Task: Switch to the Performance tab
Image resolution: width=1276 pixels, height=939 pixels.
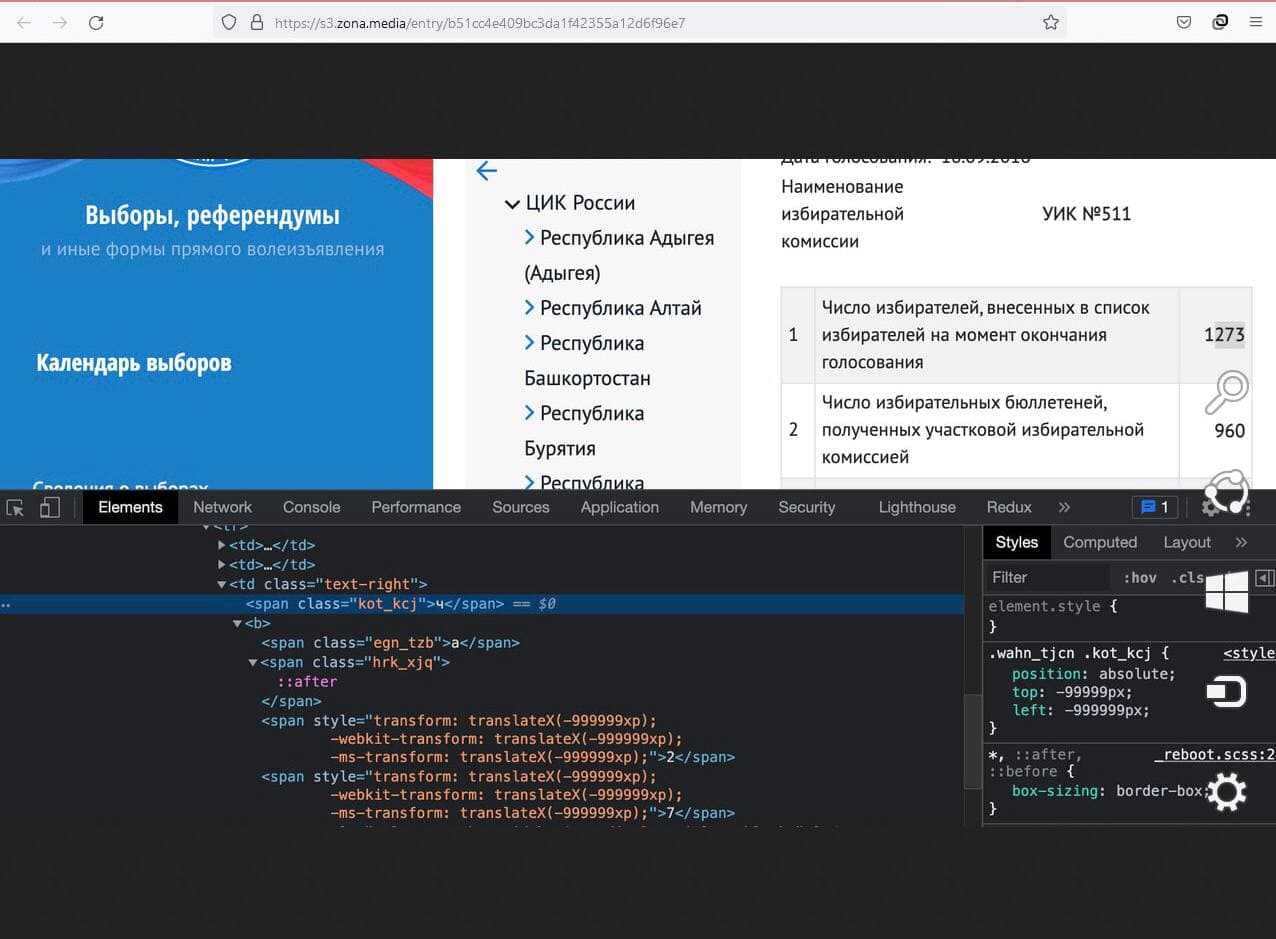Action: [x=416, y=507]
